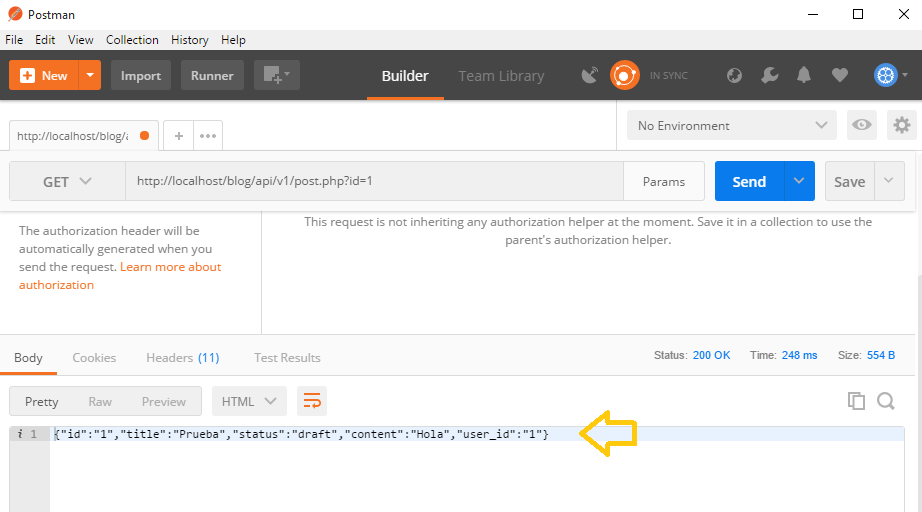Click the JSON response text line
The height and width of the screenshot is (512, 922).
pos(302,434)
